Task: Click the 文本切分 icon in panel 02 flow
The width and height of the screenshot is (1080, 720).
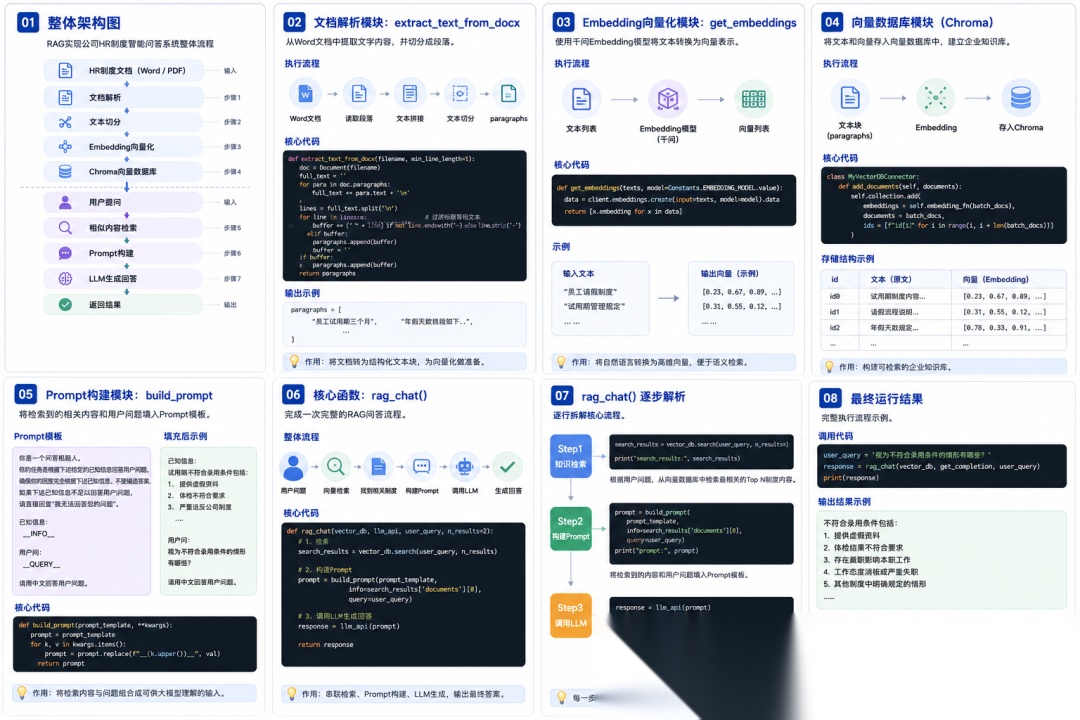Action: pos(460,94)
